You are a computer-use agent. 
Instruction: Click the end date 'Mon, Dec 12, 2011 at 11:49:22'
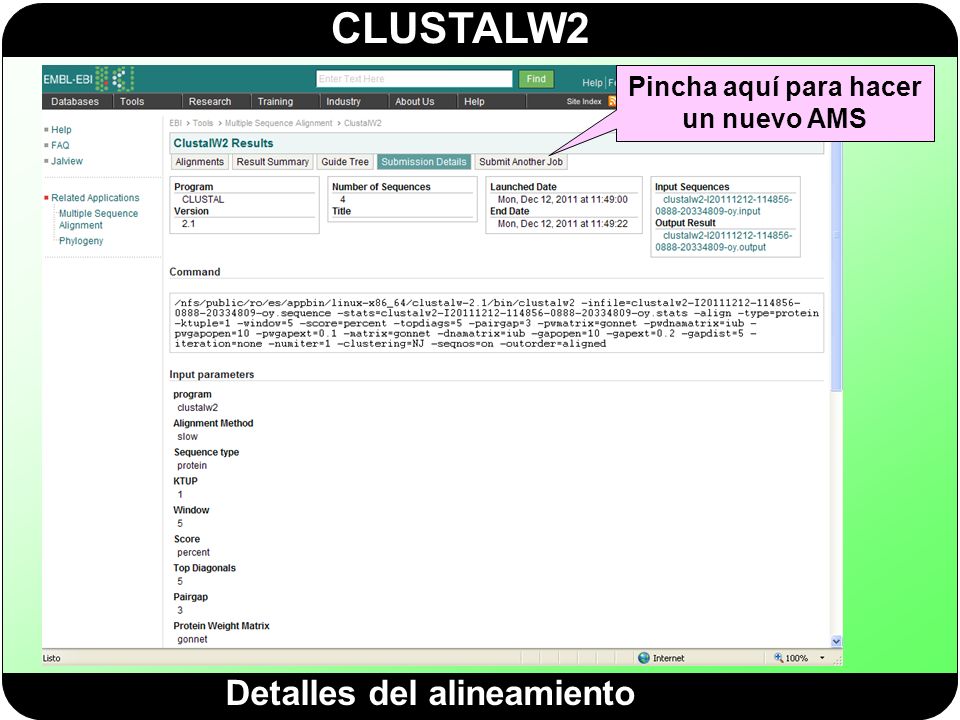point(562,224)
